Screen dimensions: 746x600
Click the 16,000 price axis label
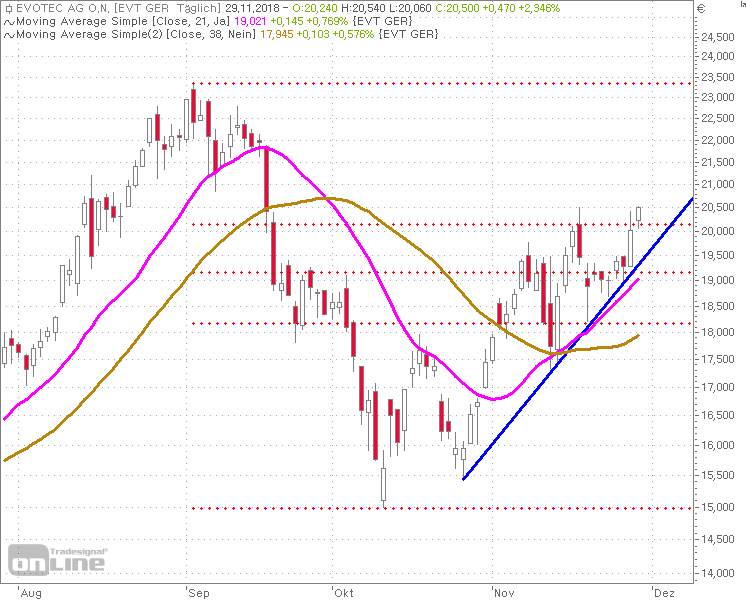718,445
